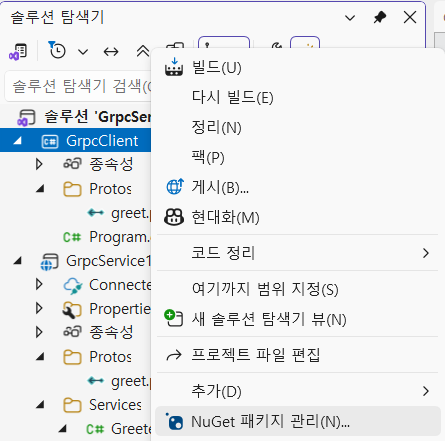Choose 여기까지 범위 지정(S)
The image size is (445, 441).
pos(297,289)
